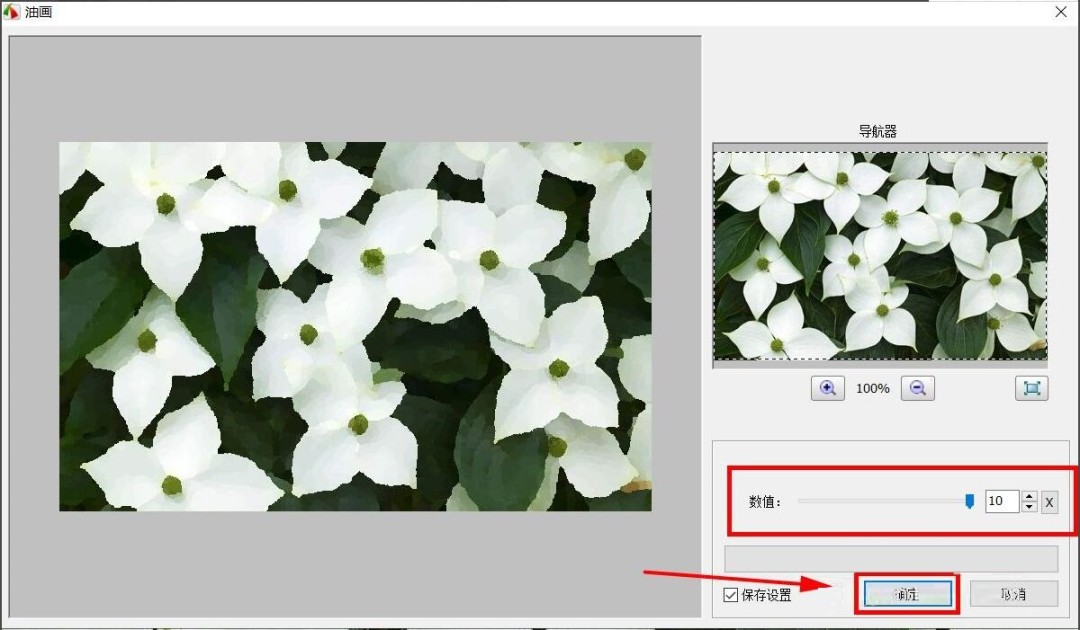Zoom out the navigator preview

click(x=917, y=388)
